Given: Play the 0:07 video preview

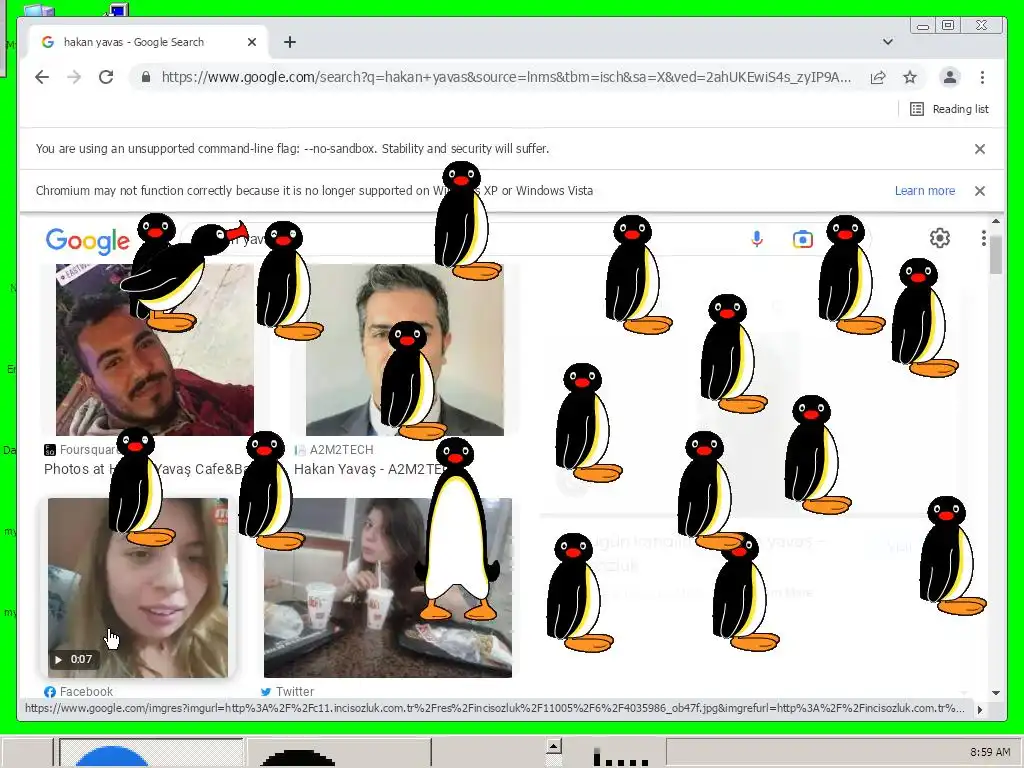Looking at the screenshot, I should click(73, 659).
